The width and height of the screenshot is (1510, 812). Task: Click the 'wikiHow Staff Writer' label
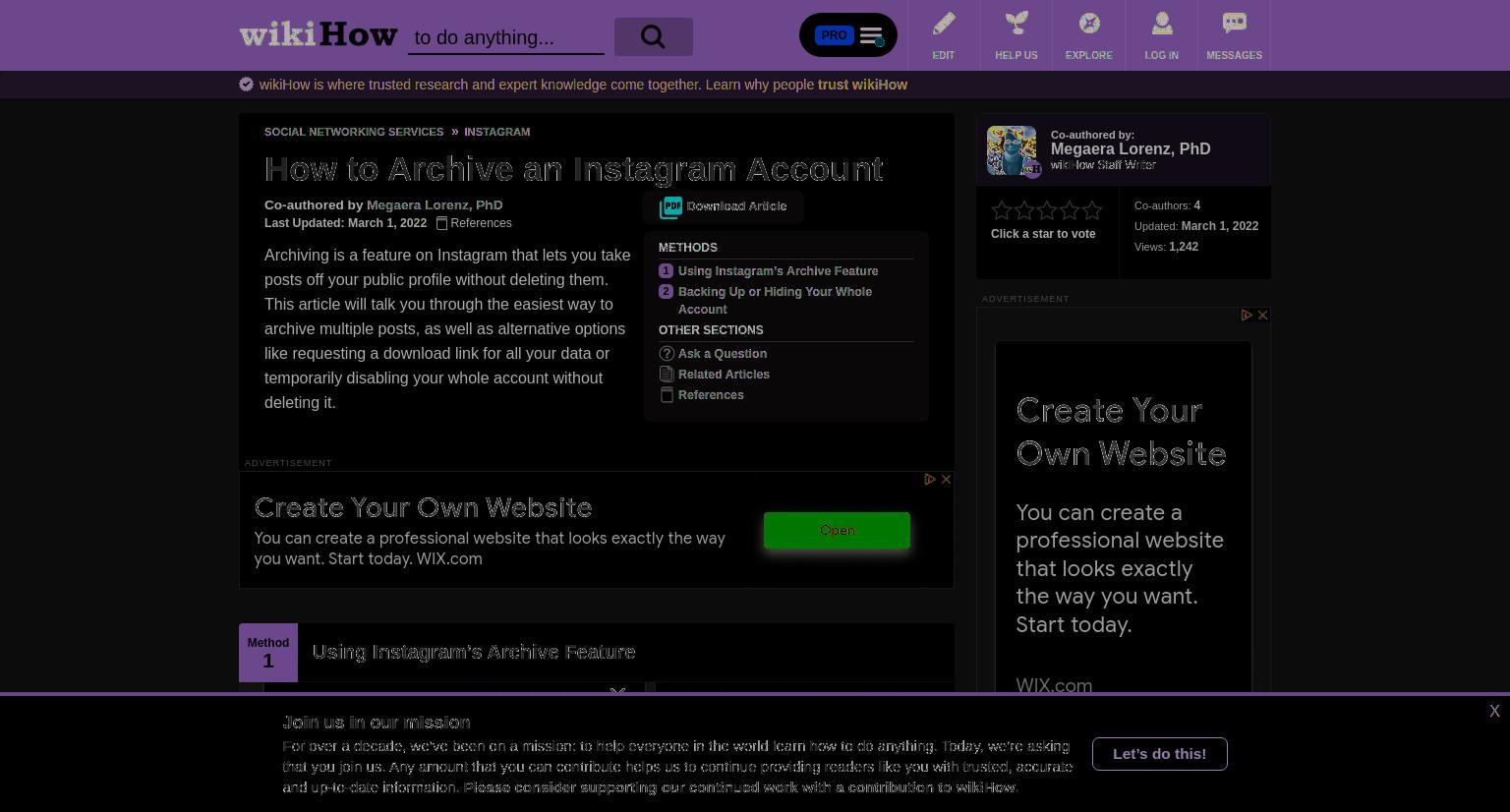pyautogui.click(x=1103, y=165)
